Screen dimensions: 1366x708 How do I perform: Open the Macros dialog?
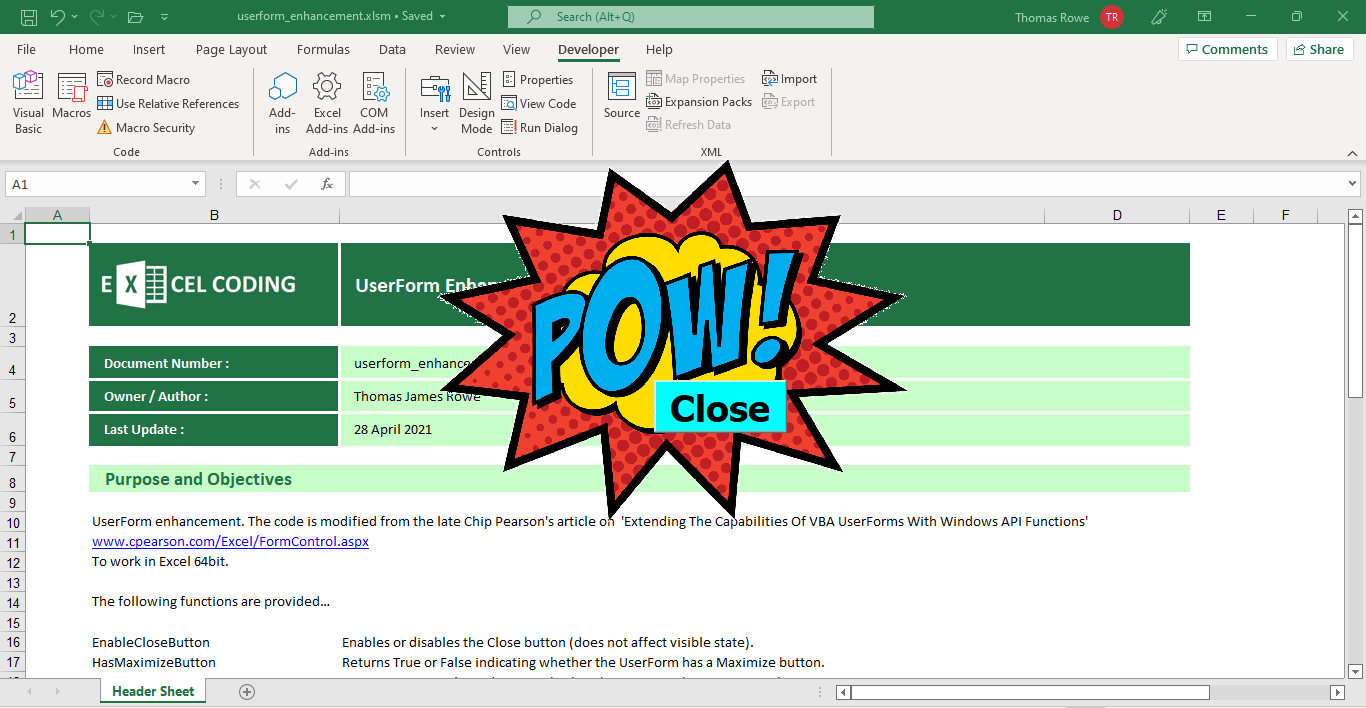click(72, 97)
